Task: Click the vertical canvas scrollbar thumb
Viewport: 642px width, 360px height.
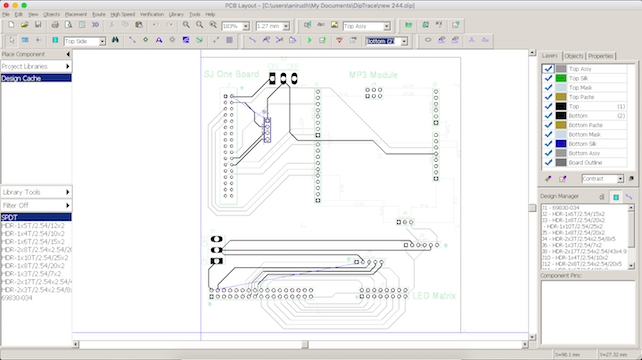Action: pos(532,208)
